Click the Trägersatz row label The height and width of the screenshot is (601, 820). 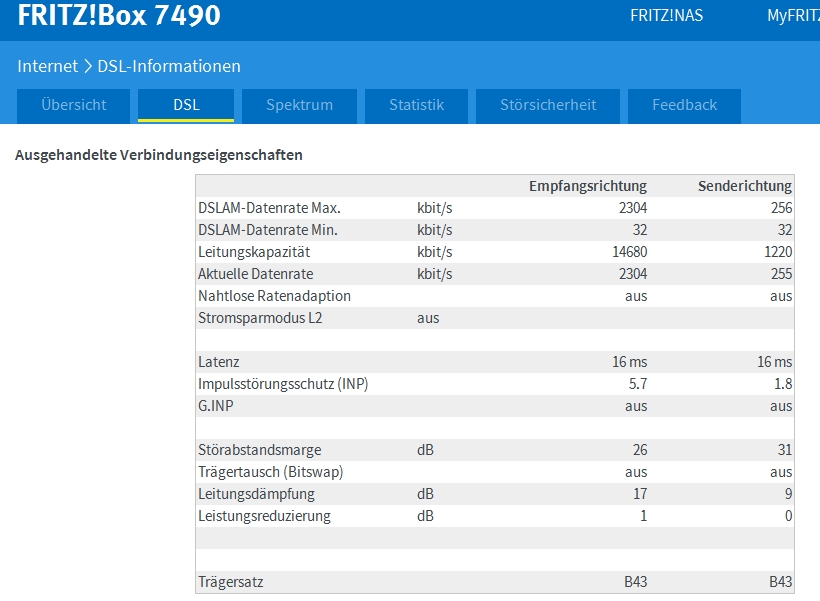231,582
